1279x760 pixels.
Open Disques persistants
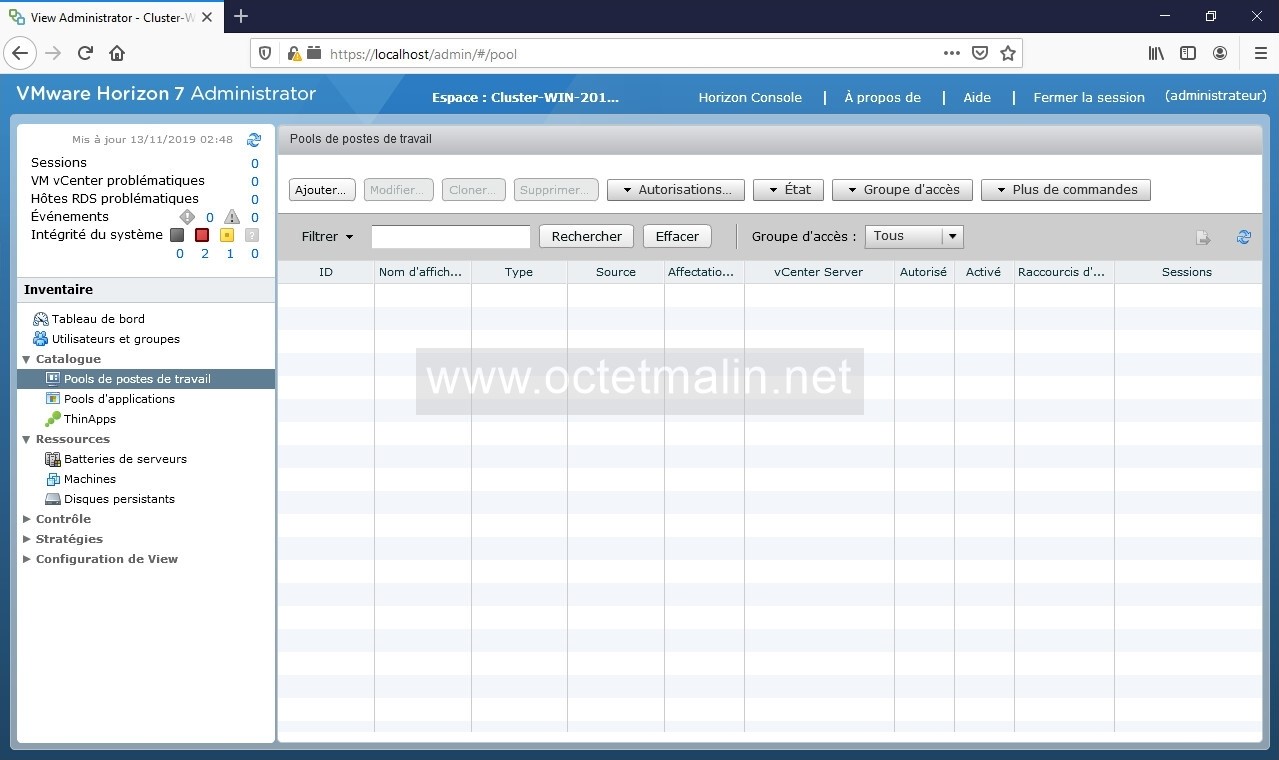click(119, 499)
